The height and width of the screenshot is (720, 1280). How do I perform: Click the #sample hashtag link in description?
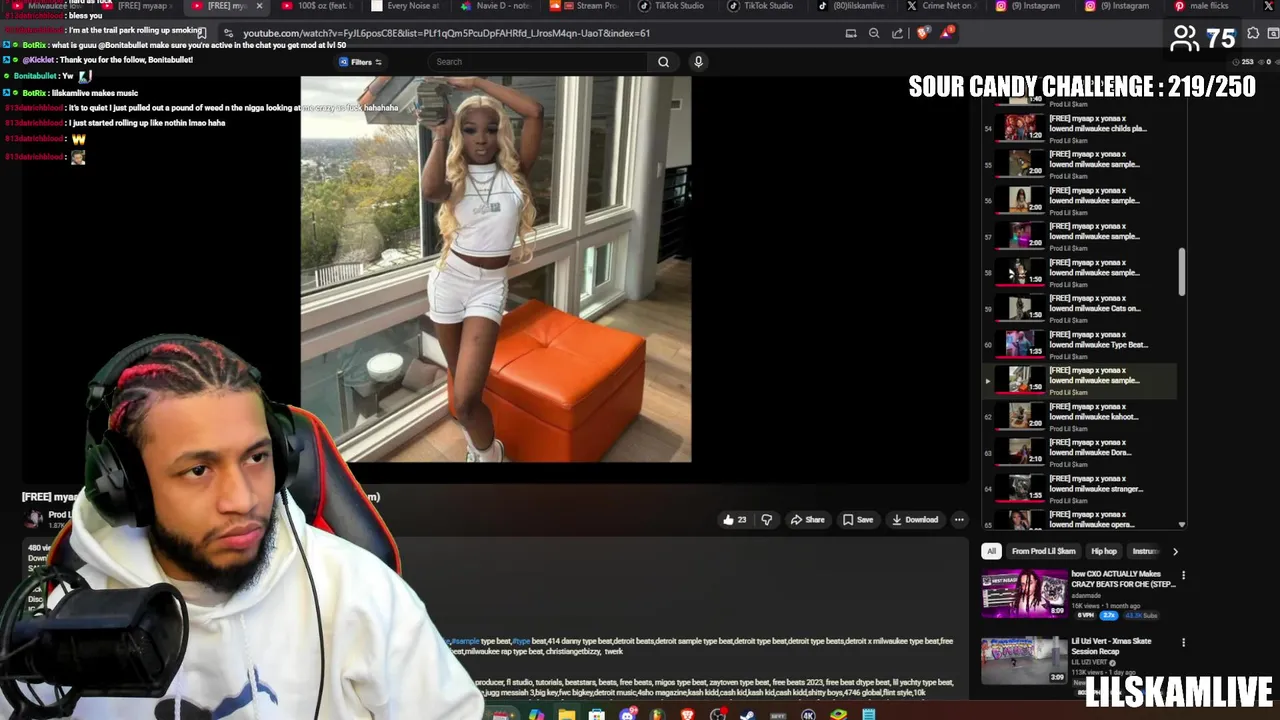point(465,641)
